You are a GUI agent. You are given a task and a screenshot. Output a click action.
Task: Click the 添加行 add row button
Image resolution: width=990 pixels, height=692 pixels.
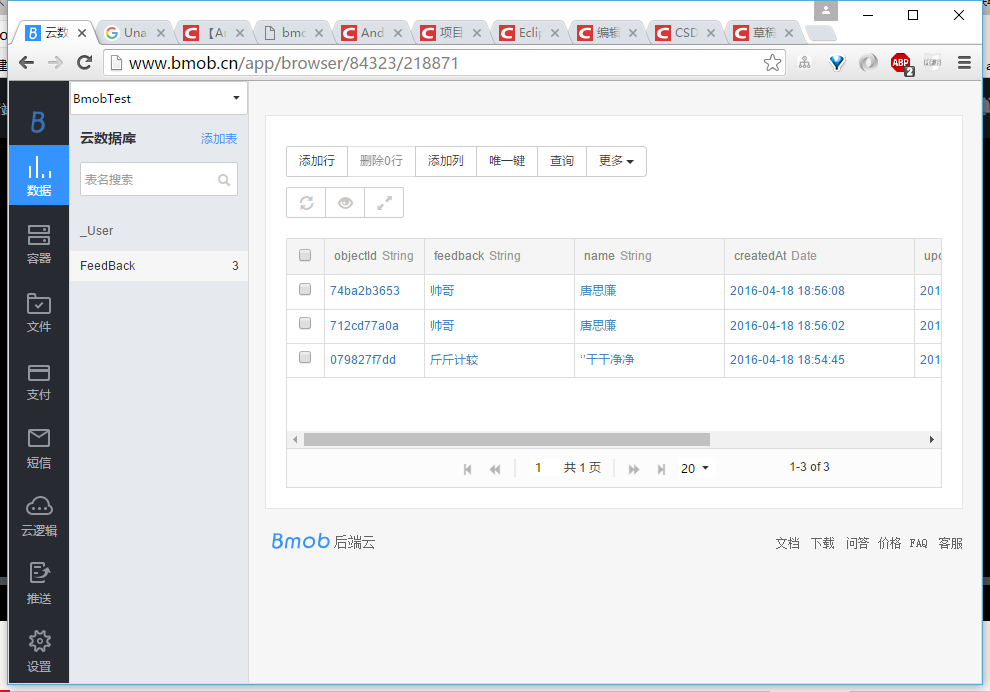[x=317, y=161]
